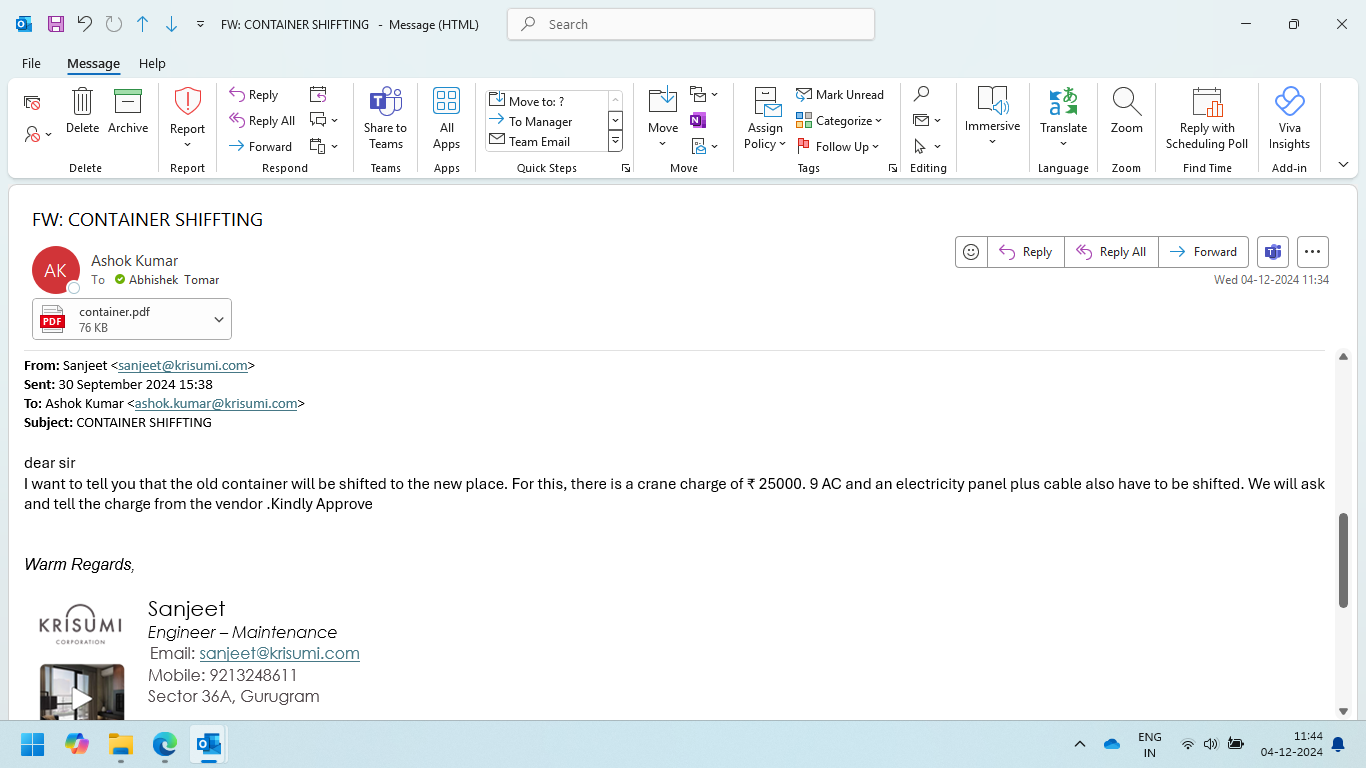Archive this email message

click(128, 103)
